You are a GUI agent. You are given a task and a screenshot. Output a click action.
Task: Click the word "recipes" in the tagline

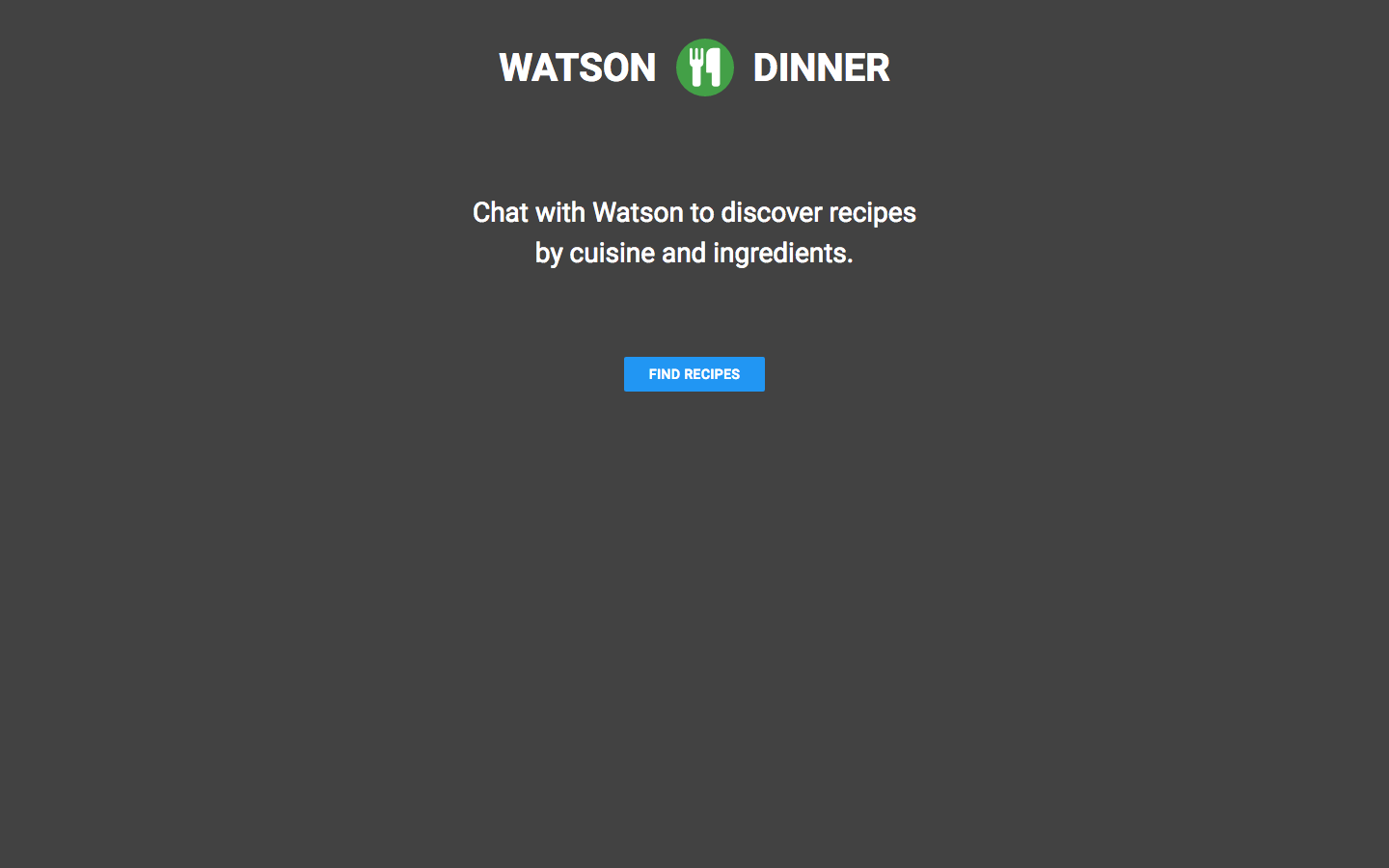[872, 214]
